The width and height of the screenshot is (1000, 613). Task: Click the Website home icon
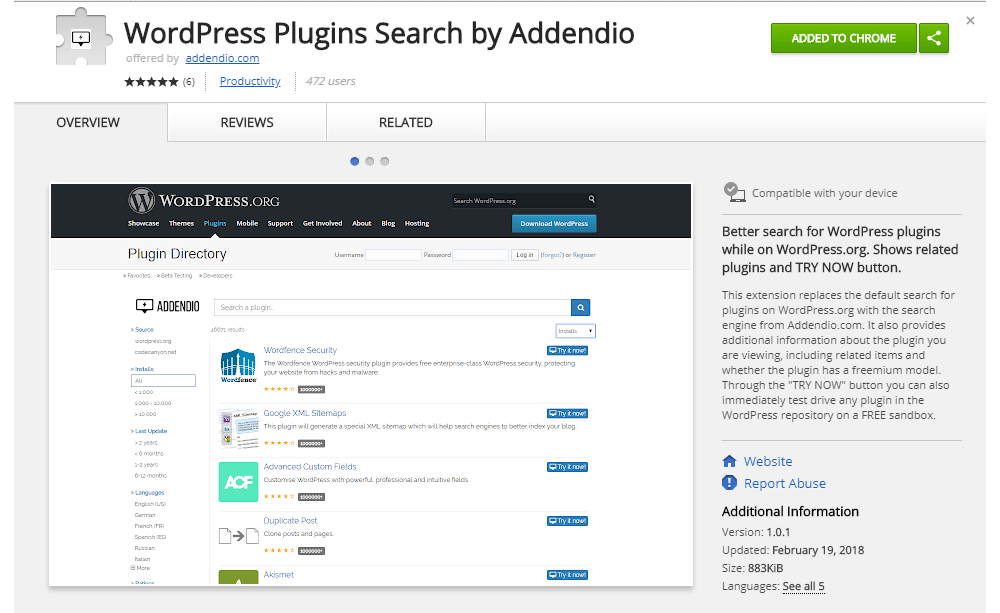click(730, 461)
